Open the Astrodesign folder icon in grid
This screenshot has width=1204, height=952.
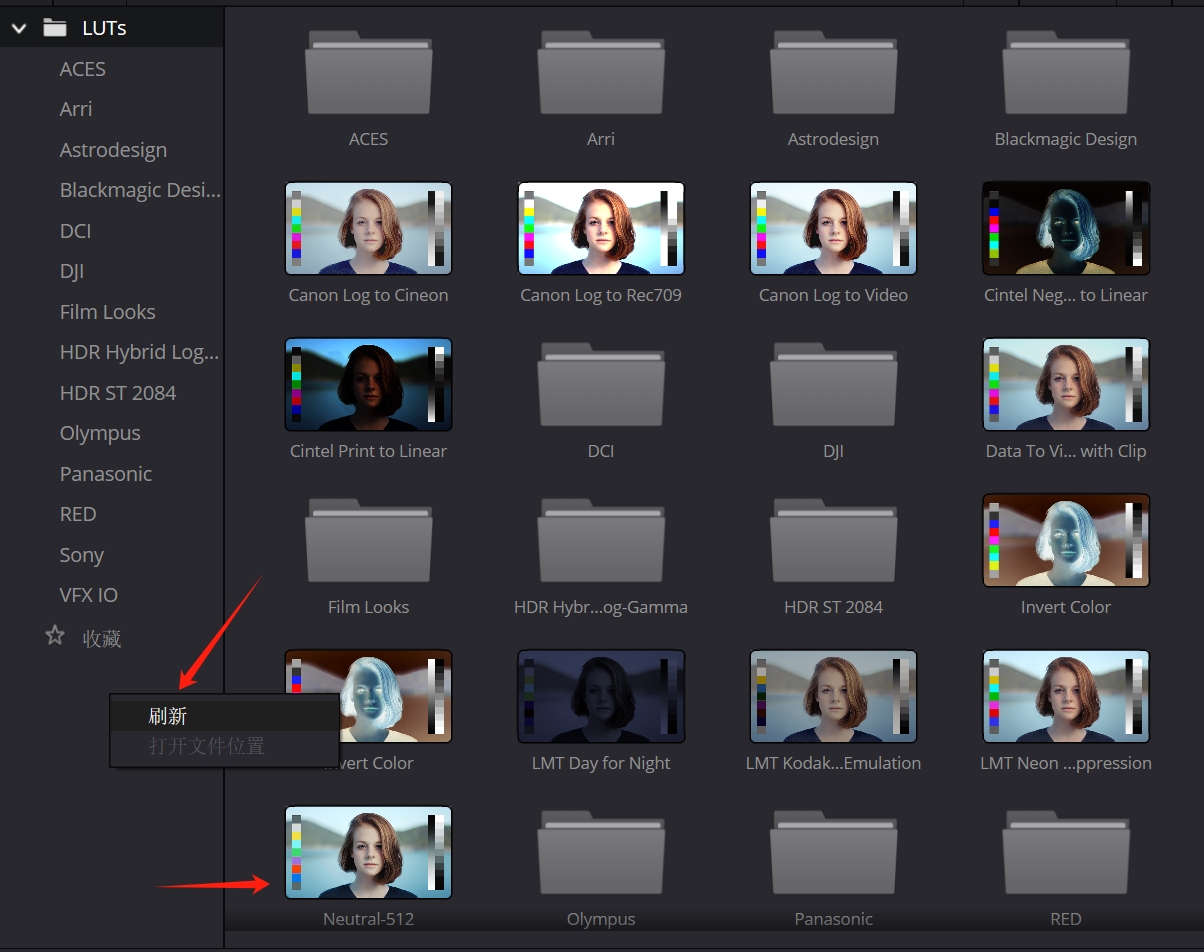pyautogui.click(x=833, y=73)
